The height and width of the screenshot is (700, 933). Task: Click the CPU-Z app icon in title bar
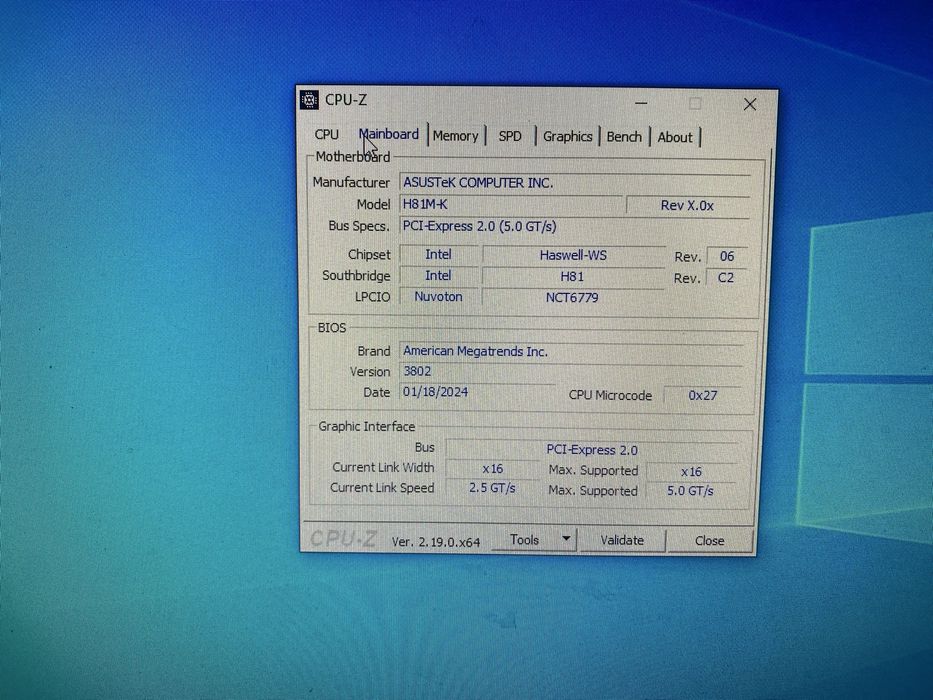coord(309,100)
